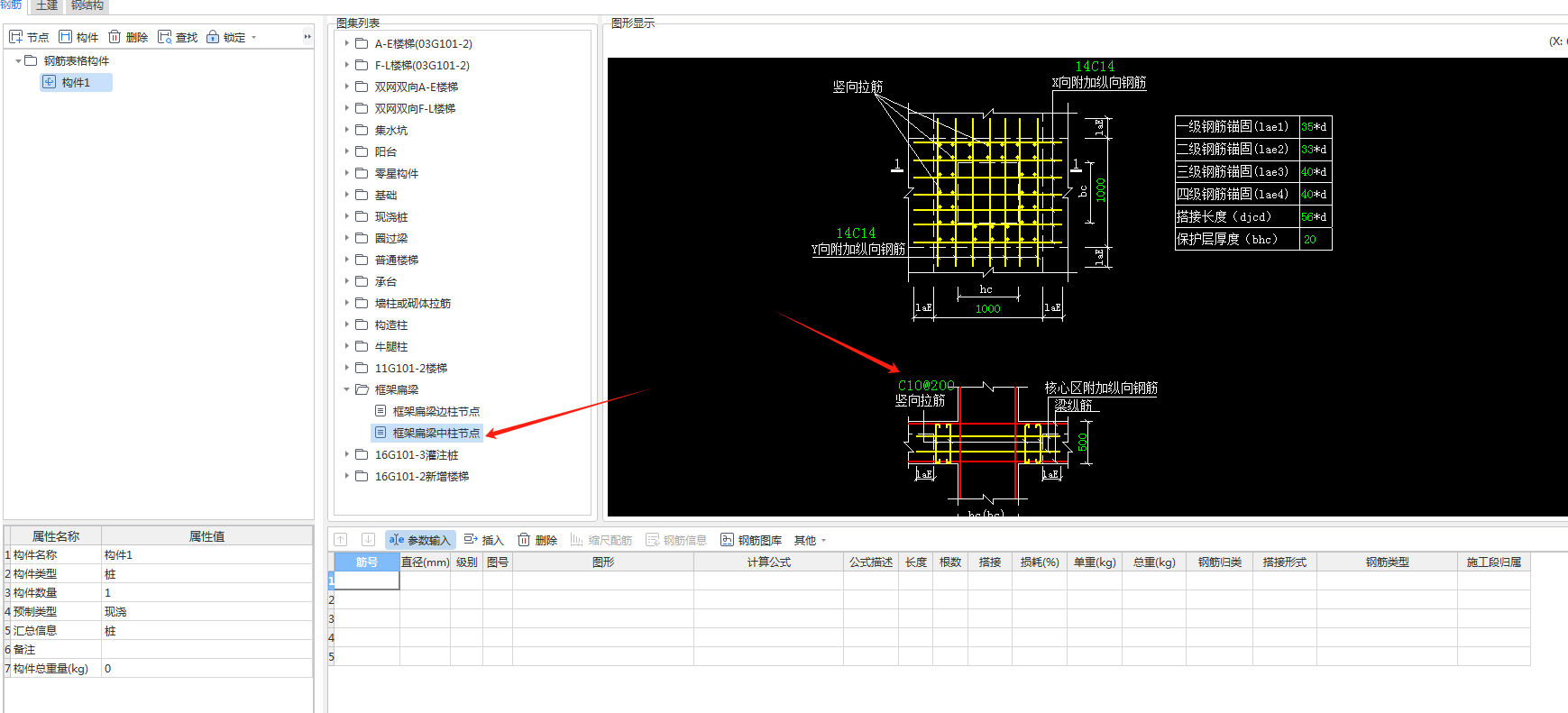1568x713 pixels.
Task: Expand the F-L楼梯(03G101-2) folder
Action: tap(346, 65)
